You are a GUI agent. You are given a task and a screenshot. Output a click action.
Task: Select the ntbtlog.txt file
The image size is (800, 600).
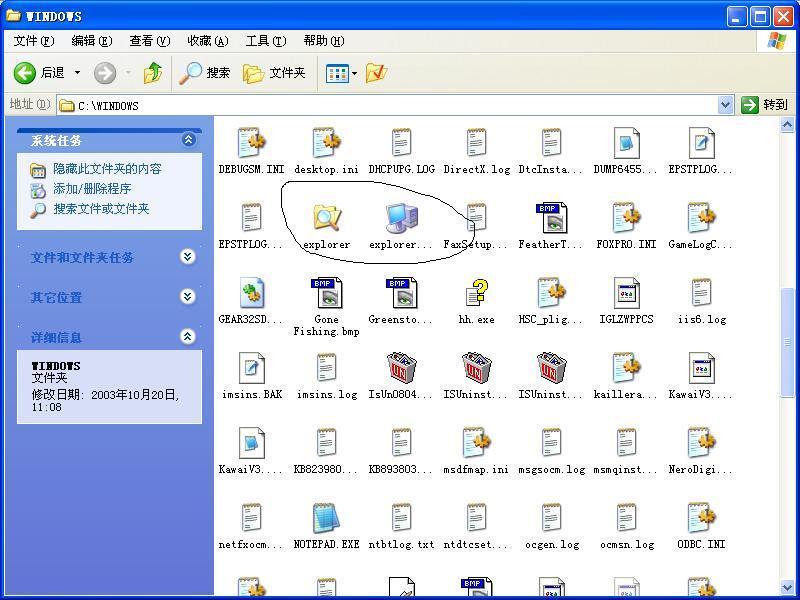(x=402, y=526)
